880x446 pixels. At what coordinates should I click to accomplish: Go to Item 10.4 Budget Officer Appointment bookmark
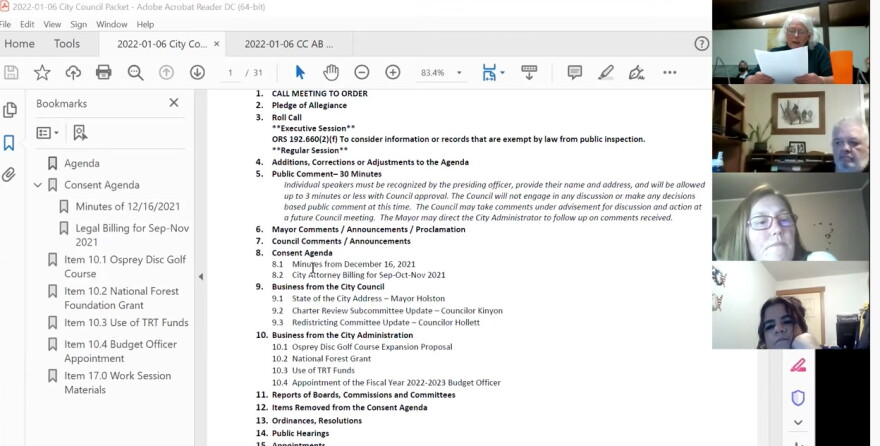pos(120,351)
